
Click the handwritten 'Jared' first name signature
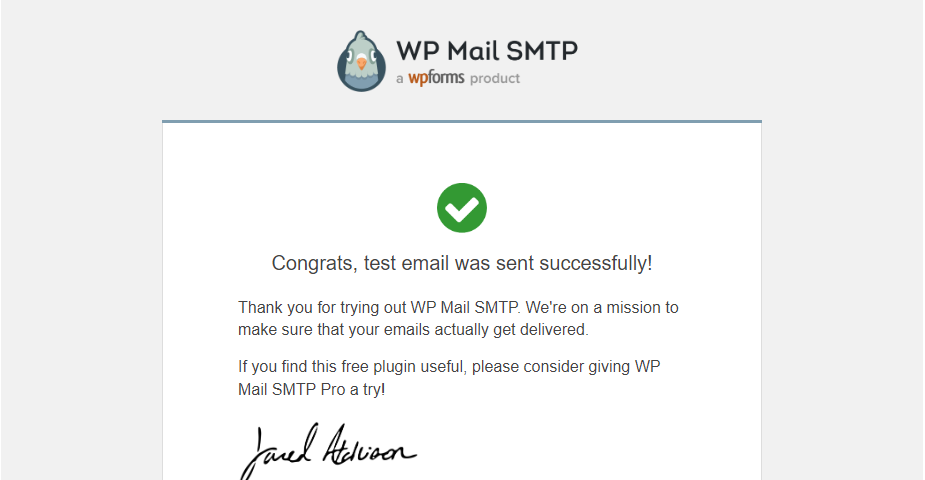(x=277, y=452)
